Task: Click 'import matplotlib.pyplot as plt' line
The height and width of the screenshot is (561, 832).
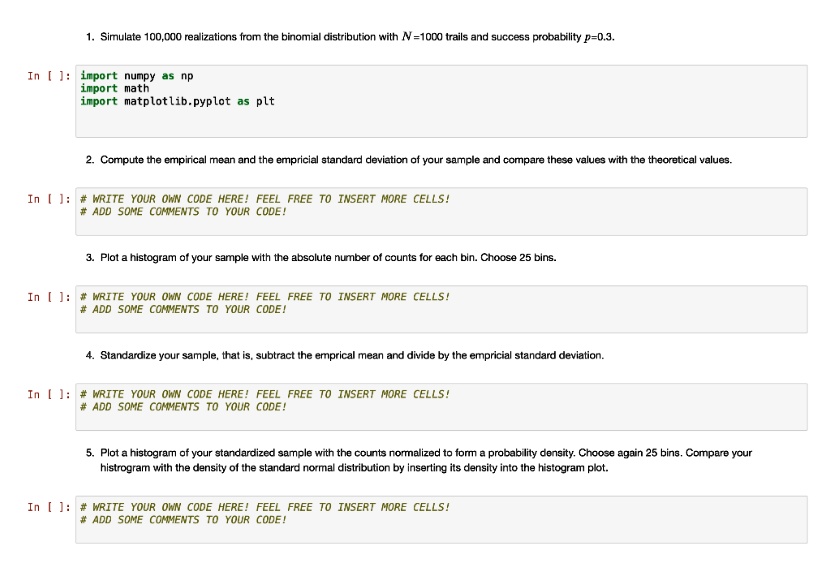Action: [178, 101]
